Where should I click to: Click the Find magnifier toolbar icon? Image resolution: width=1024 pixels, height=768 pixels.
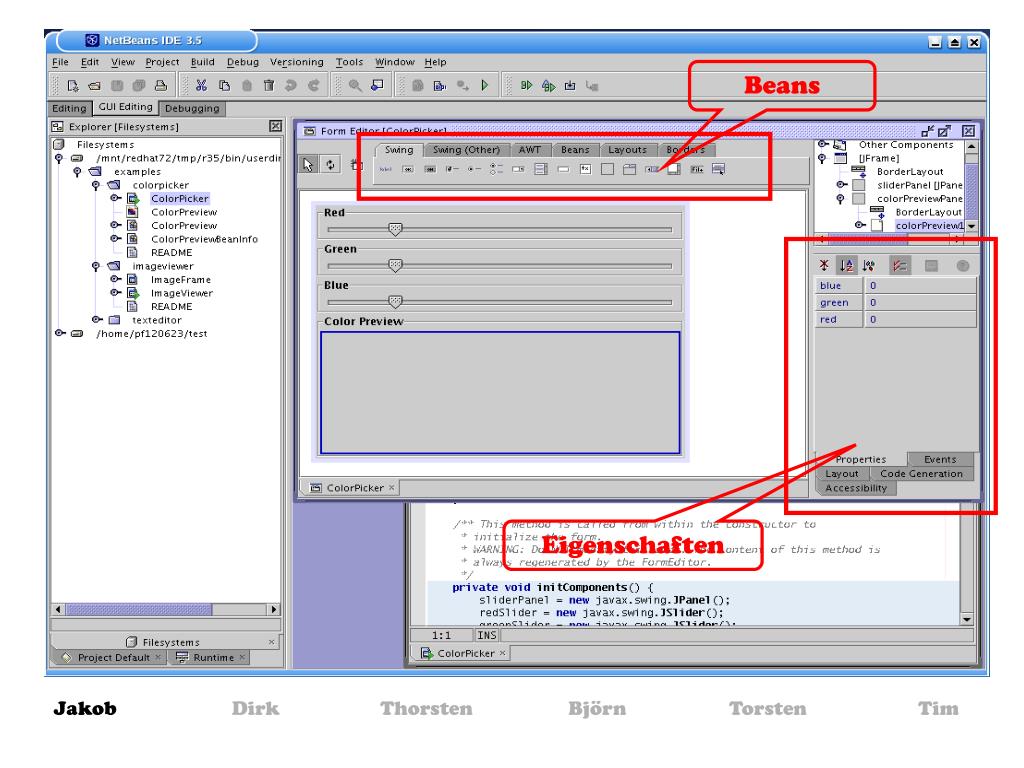click(x=355, y=86)
